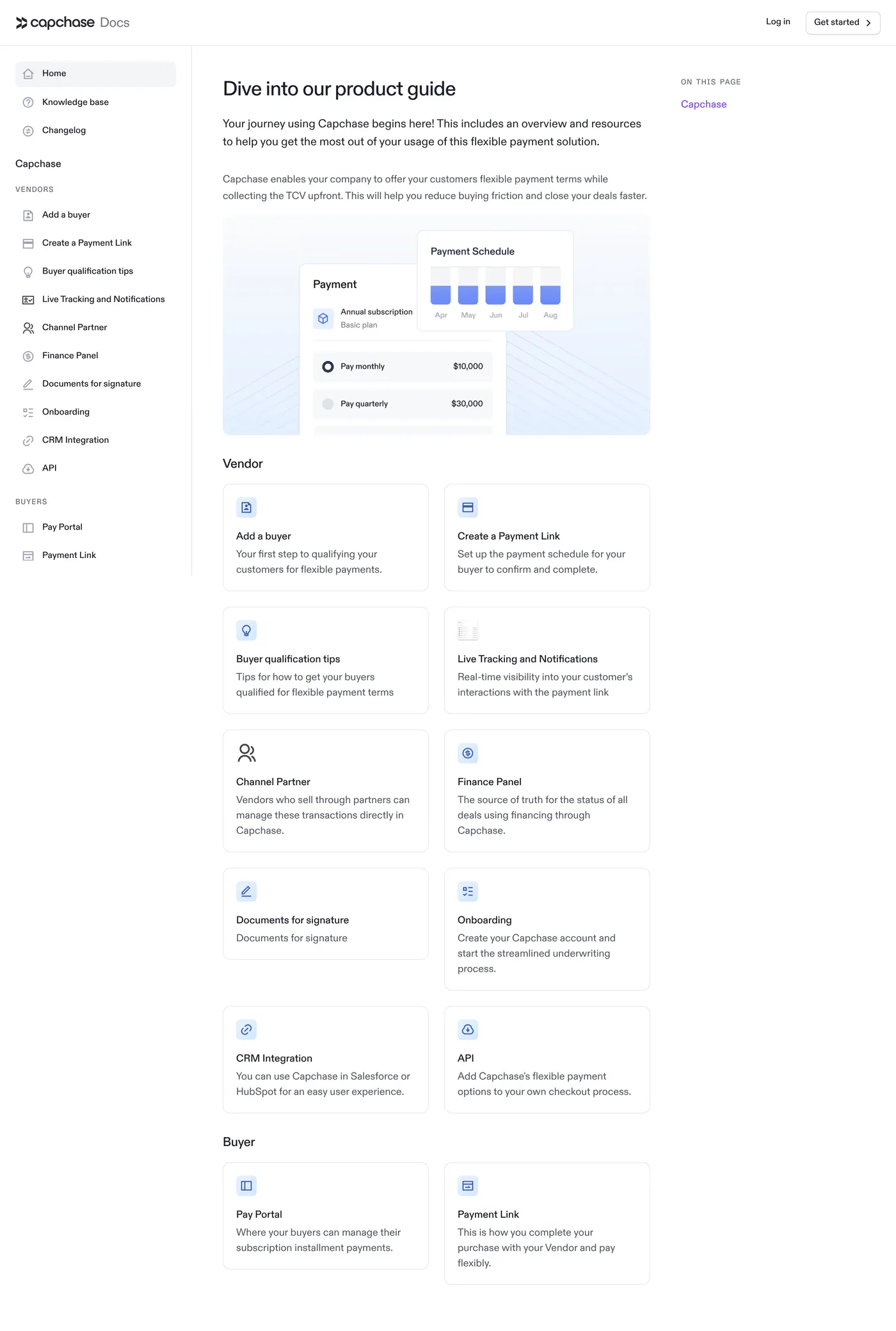The image size is (896, 1331).
Task: Click the Onboarding card checklist icon
Action: [x=468, y=891]
